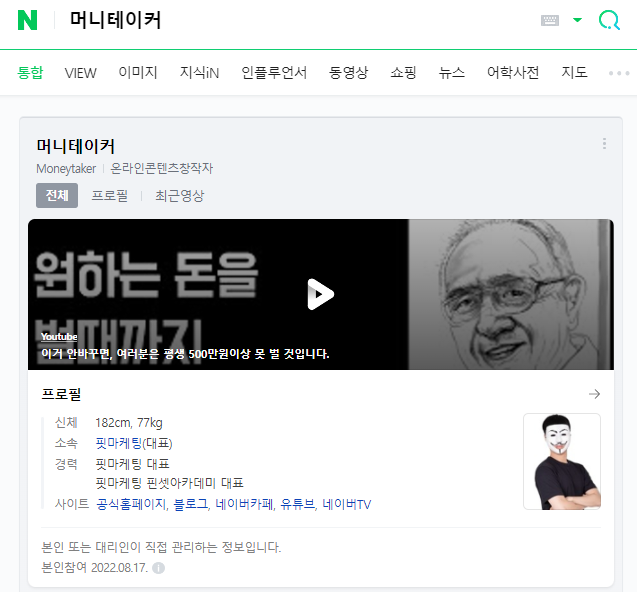Click the 본인참여 2022.08.17. text
The width and height of the screenshot is (637, 592).
pos(95,568)
